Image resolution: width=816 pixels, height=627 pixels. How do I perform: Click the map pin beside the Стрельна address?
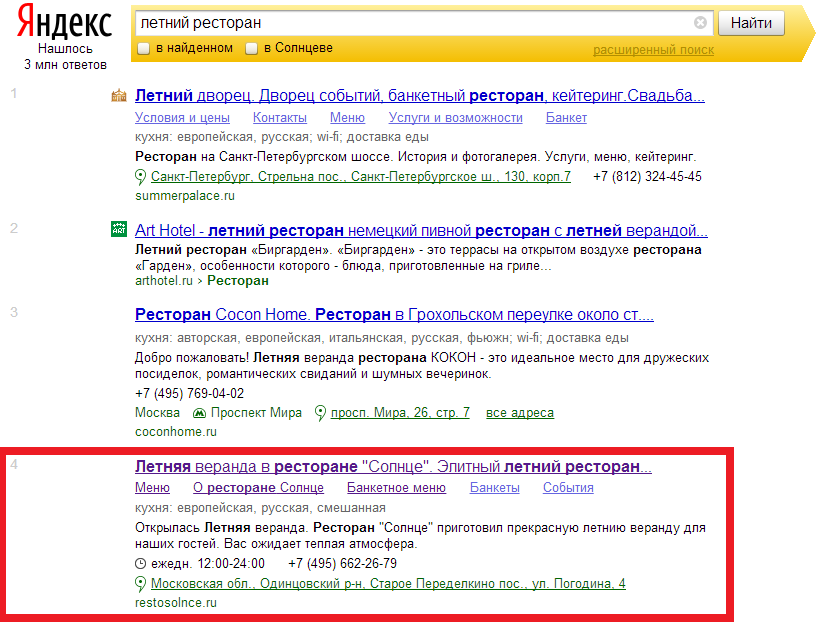tap(141, 177)
